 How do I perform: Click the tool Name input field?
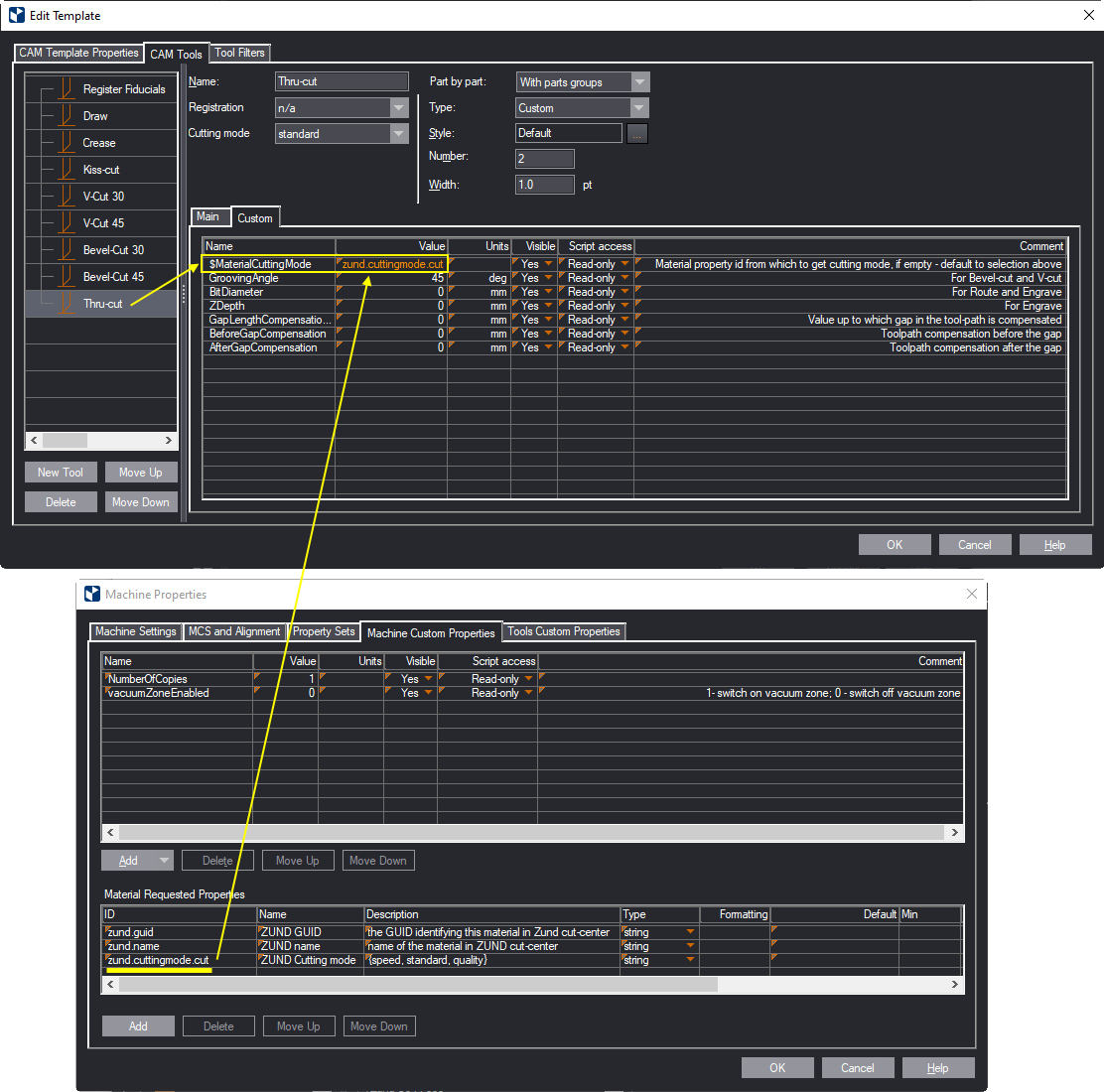(342, 81)
